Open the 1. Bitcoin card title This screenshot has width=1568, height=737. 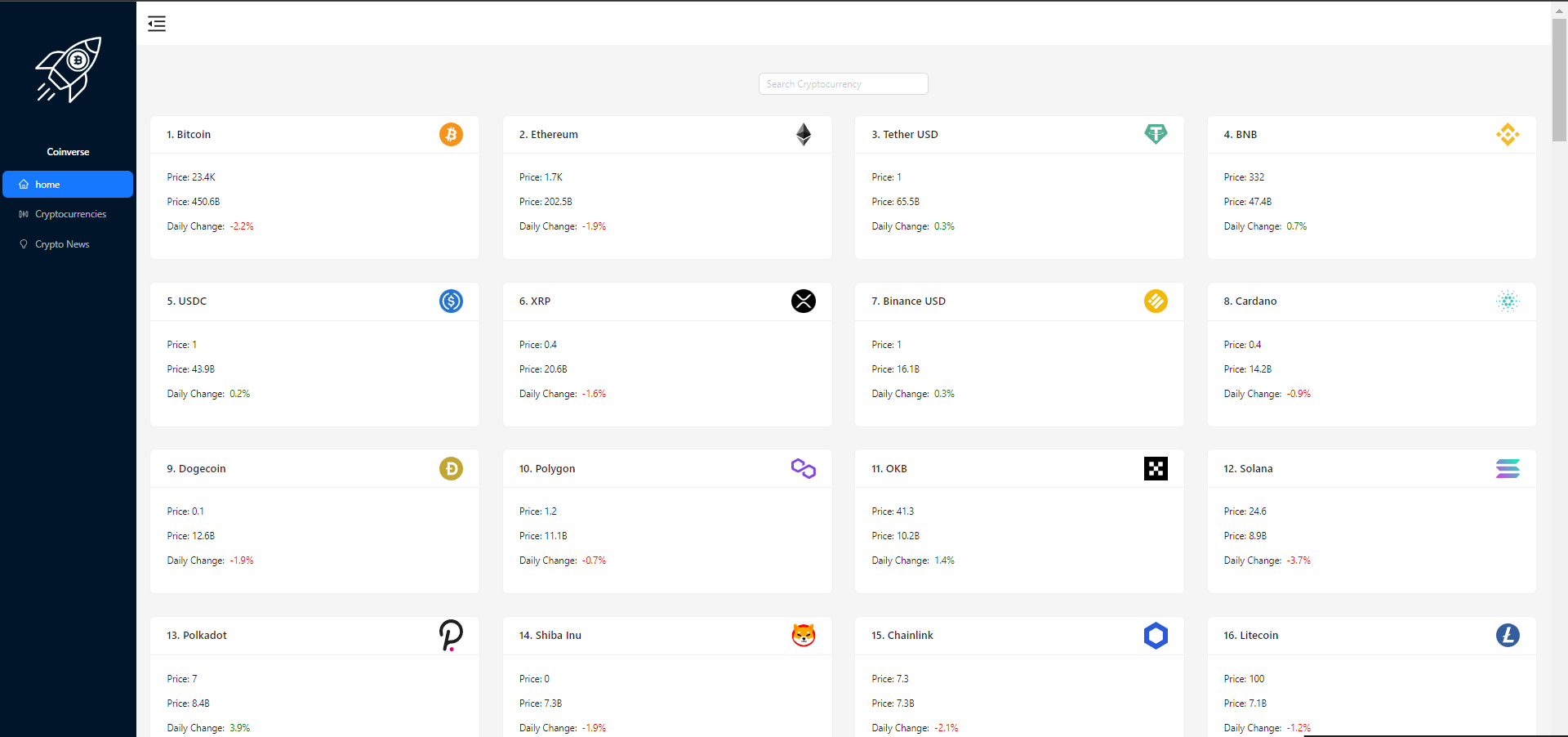click(x=189, y=135)
